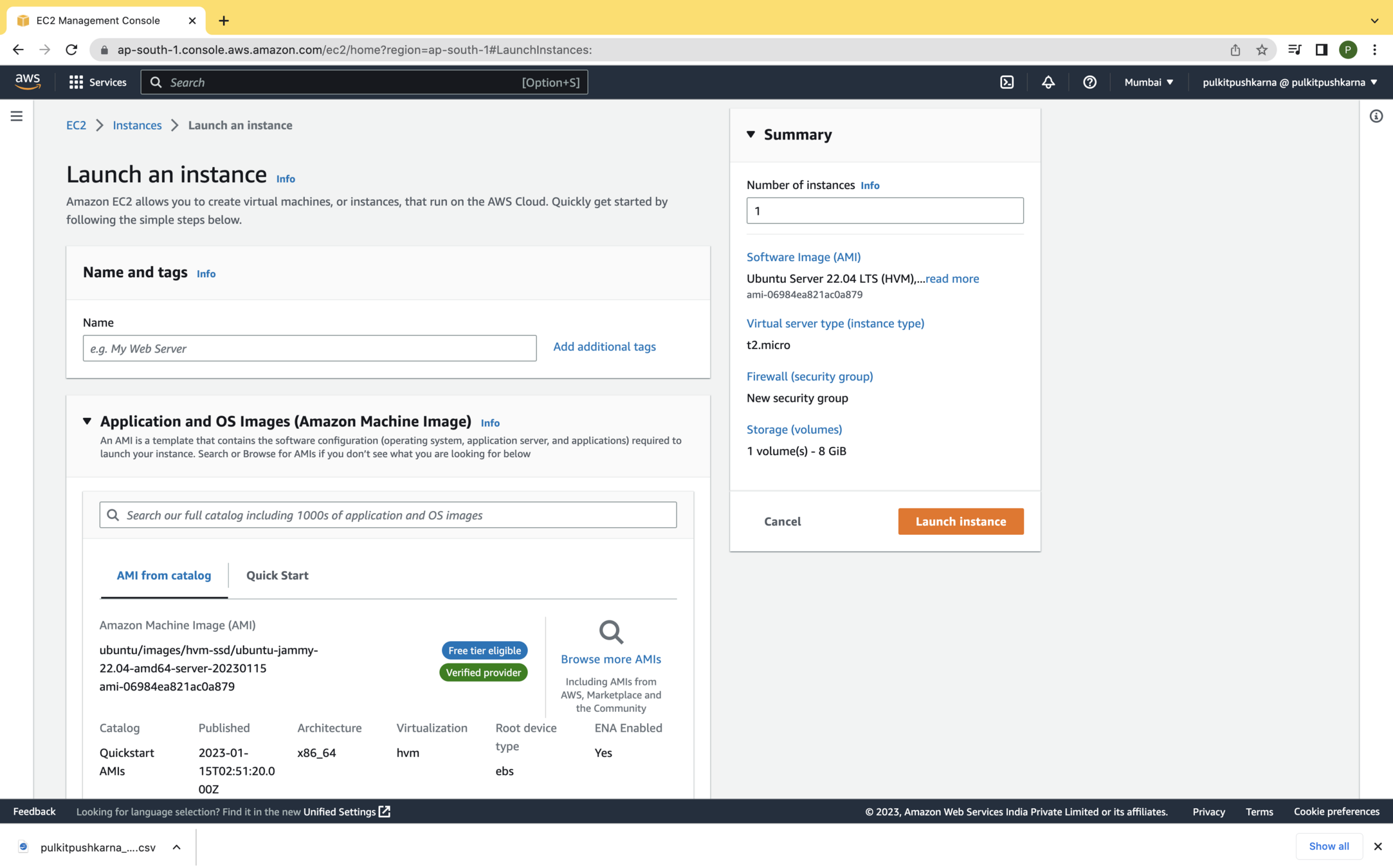This screenshot has height=868, width=1393.
Task: Click the instance Name input field
Action: pos(309,348)
